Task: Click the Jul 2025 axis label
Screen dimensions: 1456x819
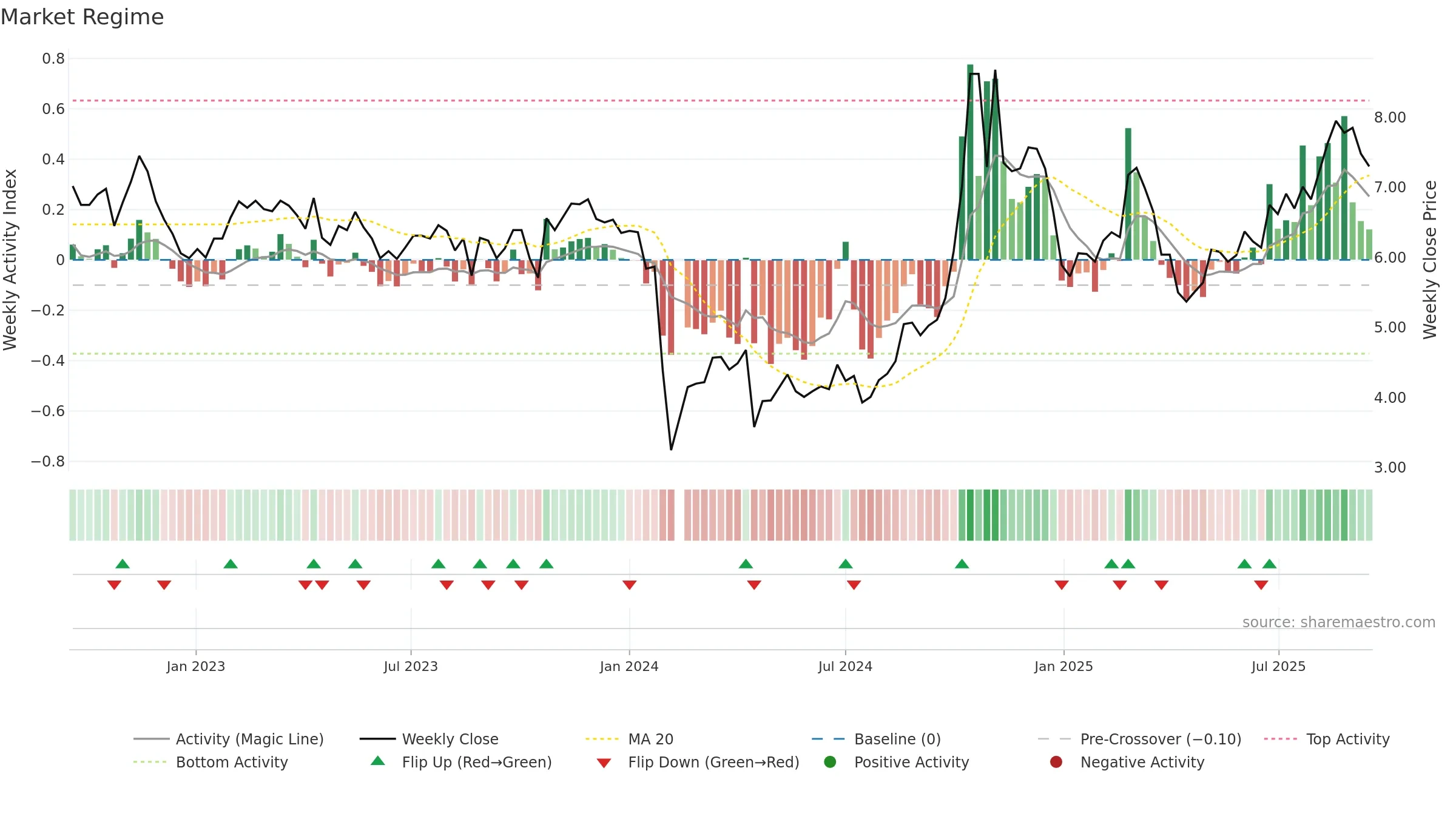Action: coord(1278,666)
